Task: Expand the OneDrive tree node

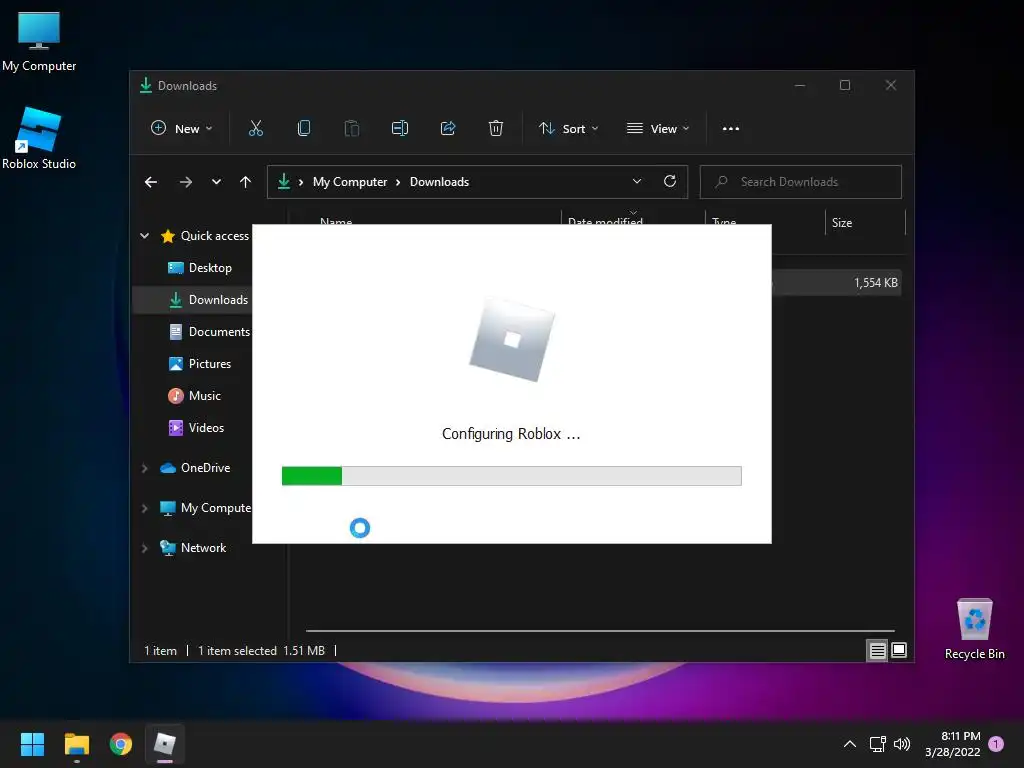Action: click(144, 468)
